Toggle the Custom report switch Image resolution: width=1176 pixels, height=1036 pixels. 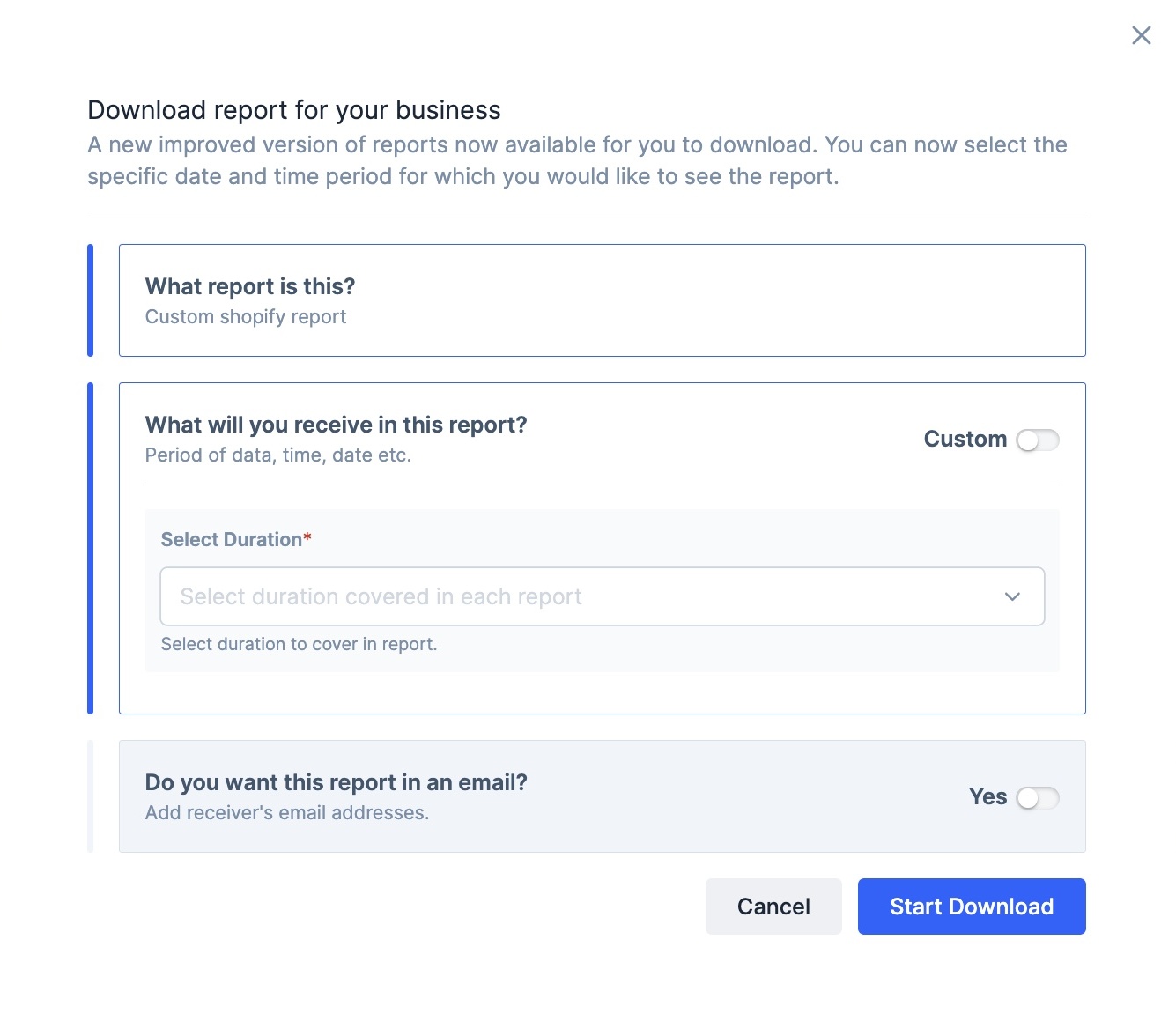tap(1037, 440)
